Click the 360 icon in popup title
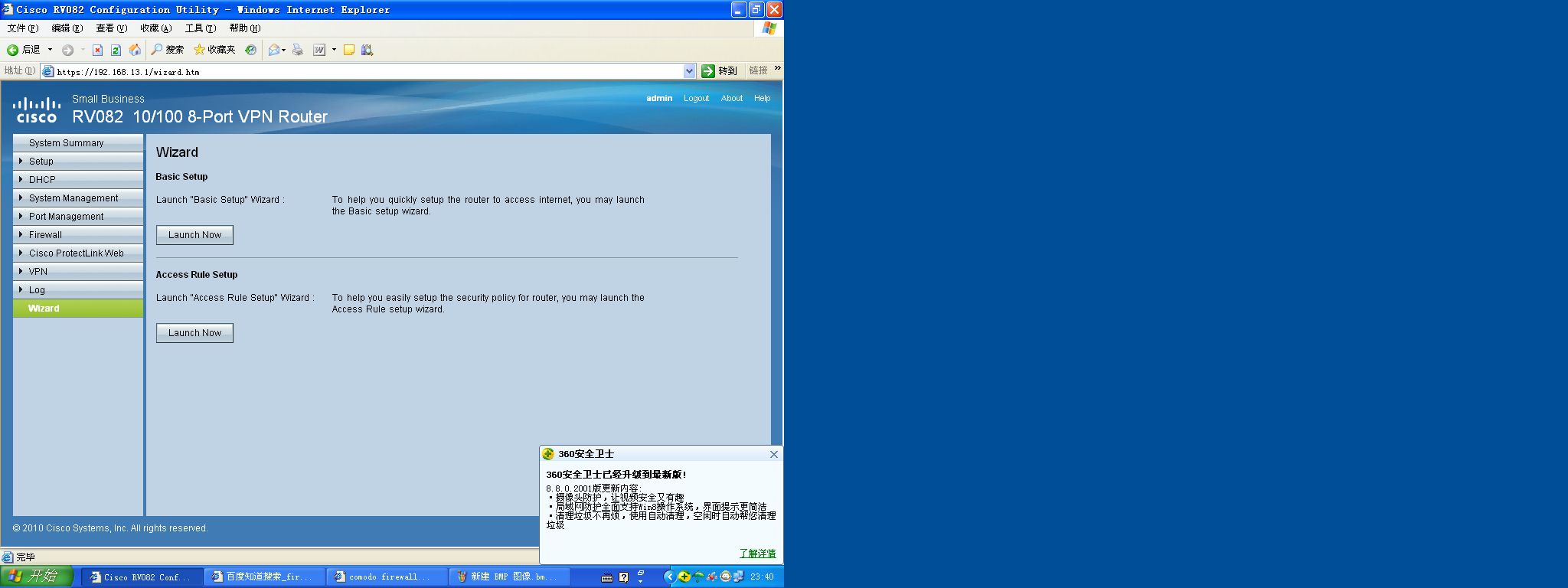 pyautogui.click(x=548, y=454)
